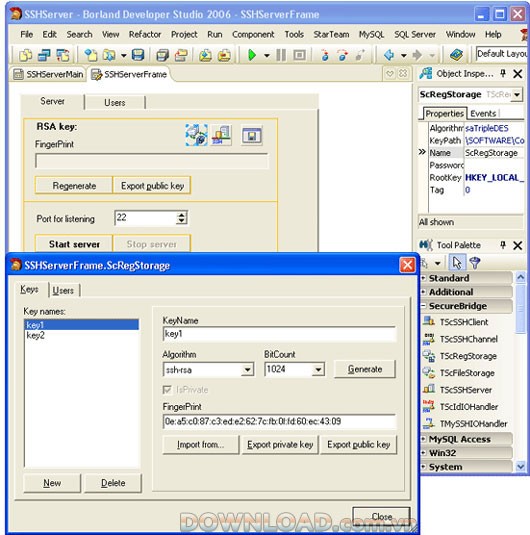This screenshot has width=530, height=535.
Task: Click the Export private key button
Action: click(x=280, y=445)
